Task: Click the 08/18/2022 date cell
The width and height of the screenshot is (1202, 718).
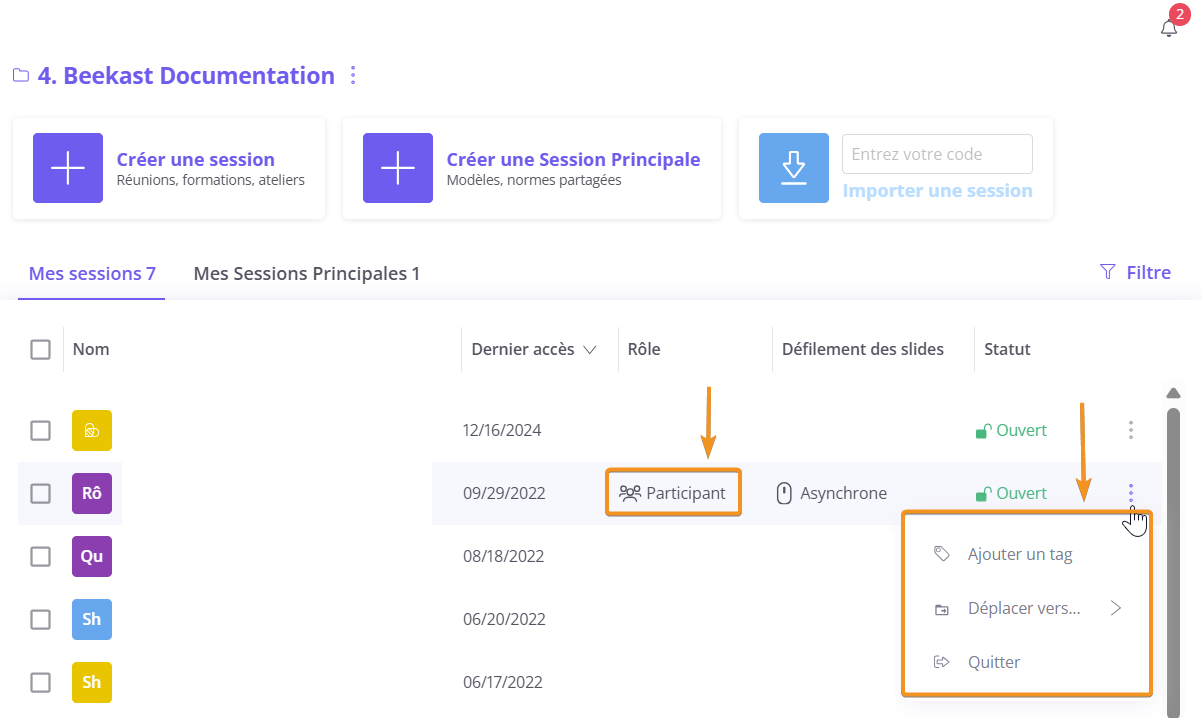Action: tap(504, 556)
